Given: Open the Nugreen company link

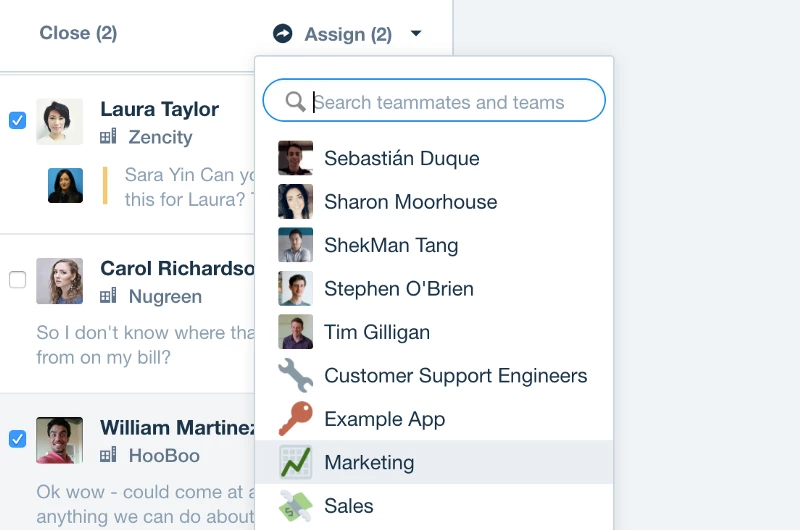Looking at the screenshot, I should click(x=165, y=297).
